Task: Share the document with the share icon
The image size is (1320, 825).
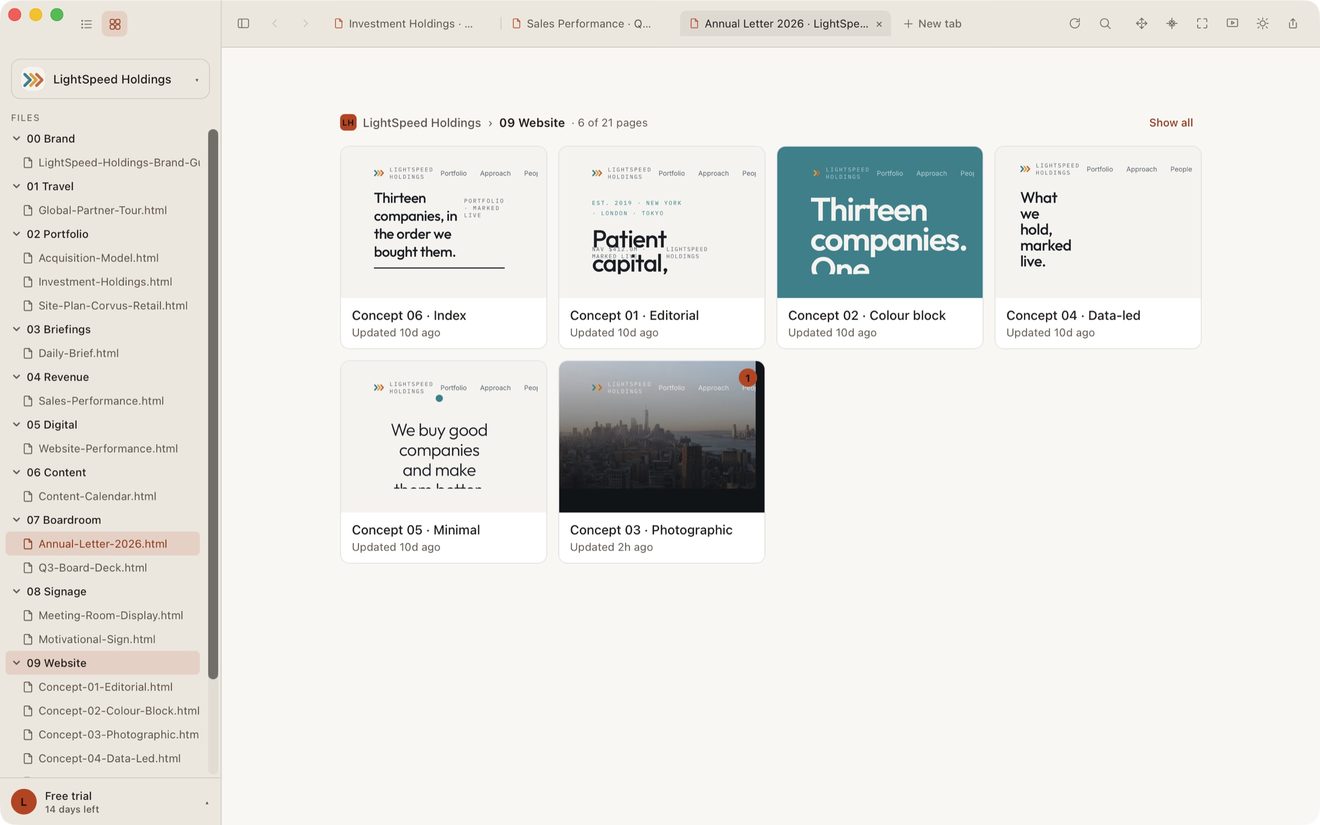Action: (x=1293, y=24)
